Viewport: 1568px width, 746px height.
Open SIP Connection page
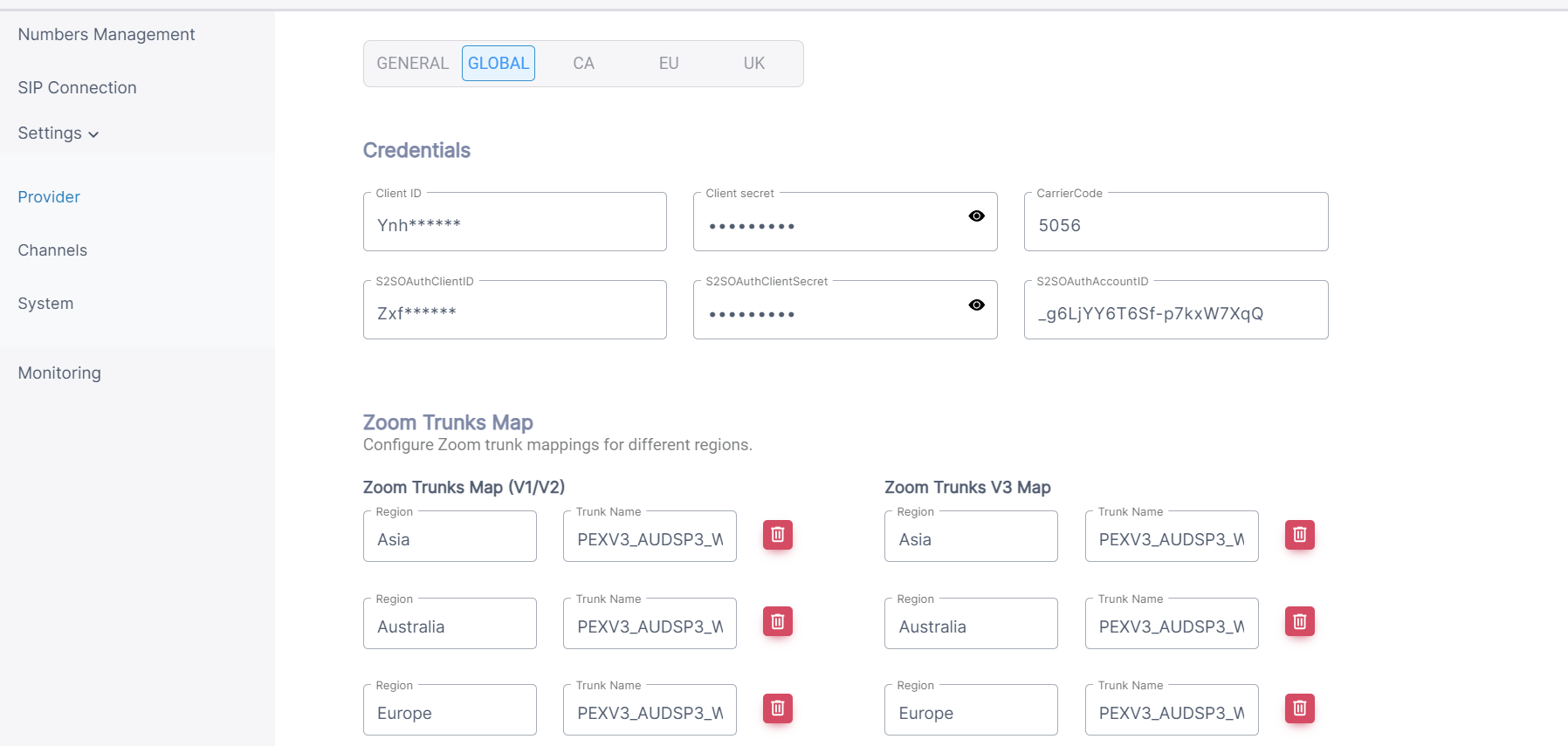coord(78,88)
